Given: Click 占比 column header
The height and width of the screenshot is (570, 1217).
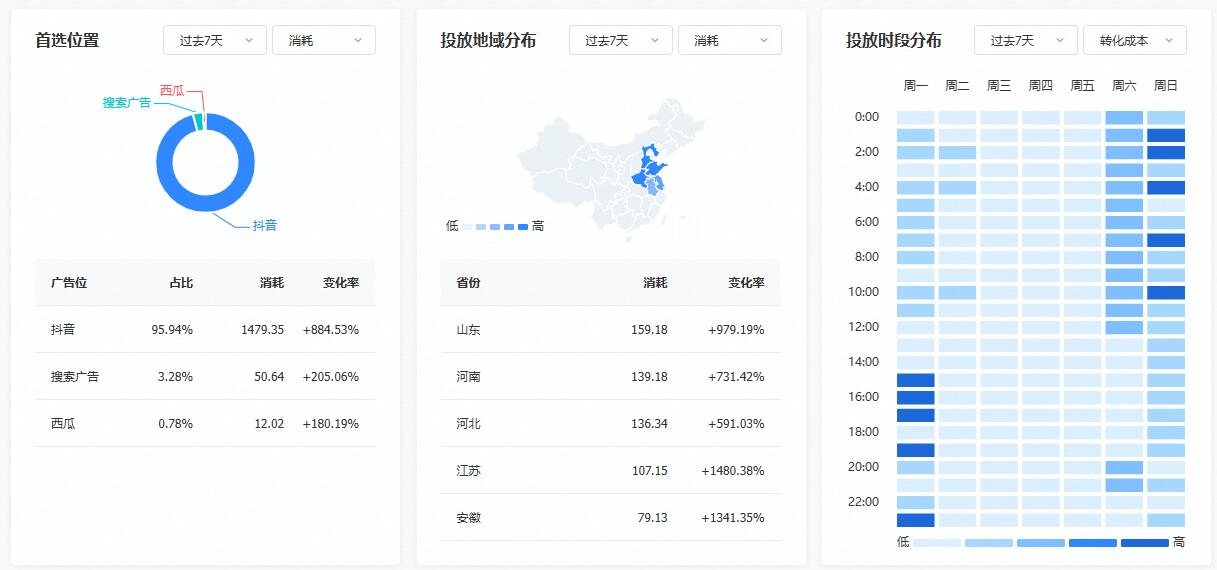Looking at the screenshot, I should click(181, 283).
